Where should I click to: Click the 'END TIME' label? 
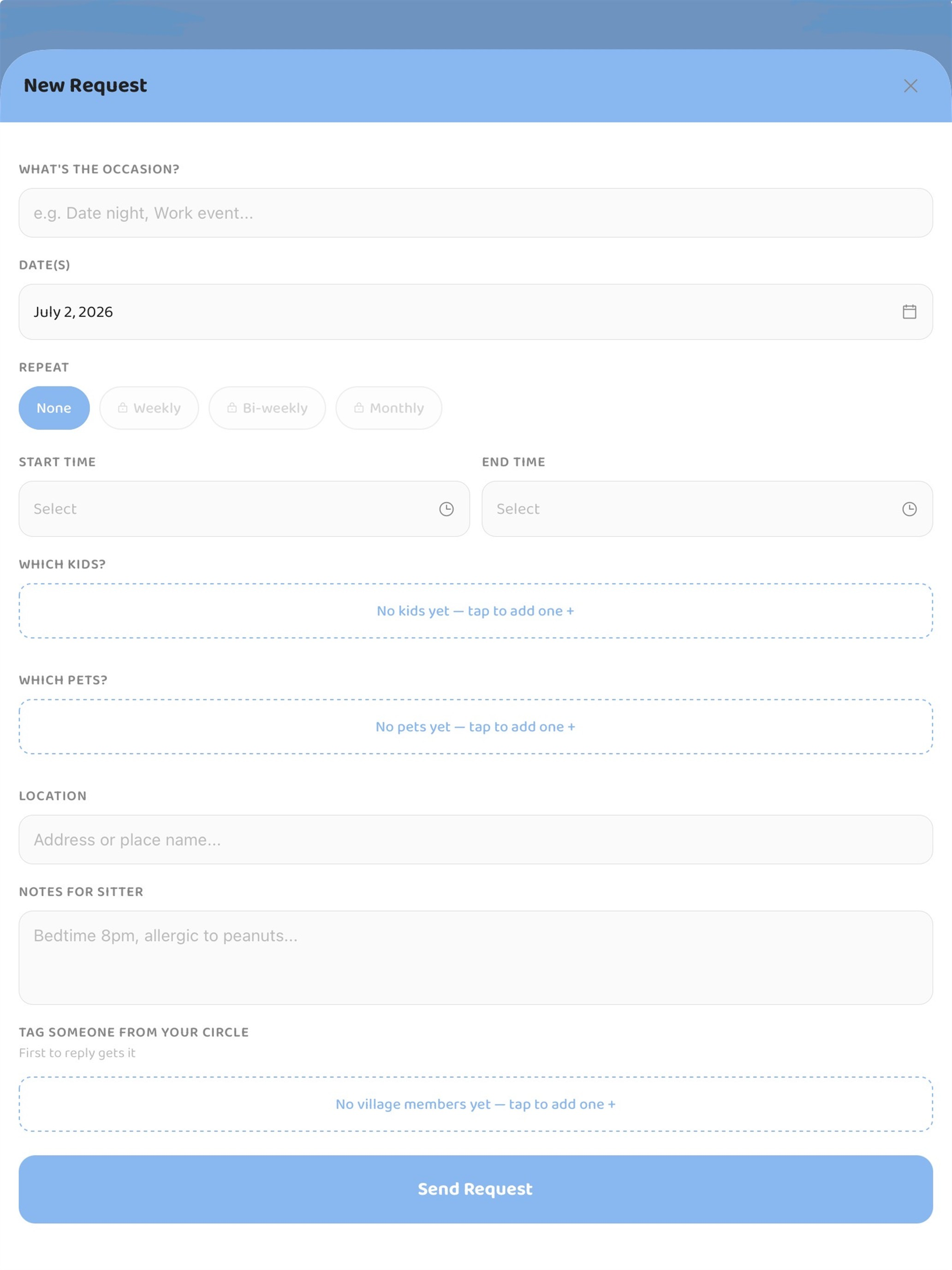[513, 462]
